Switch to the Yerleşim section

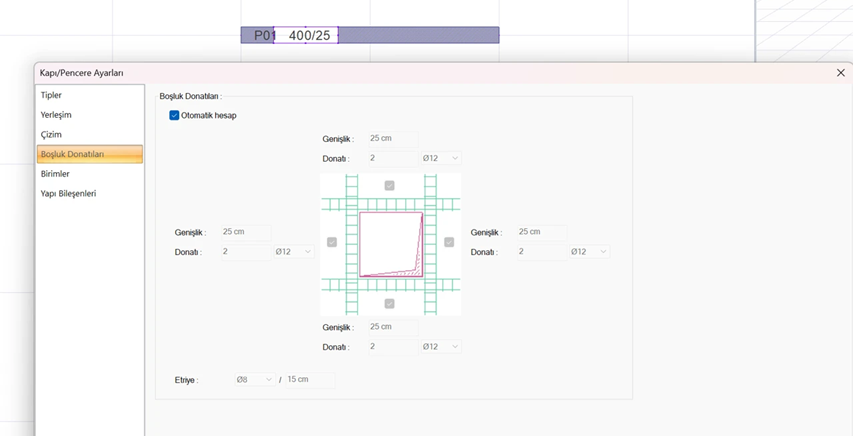click(56, 115)
